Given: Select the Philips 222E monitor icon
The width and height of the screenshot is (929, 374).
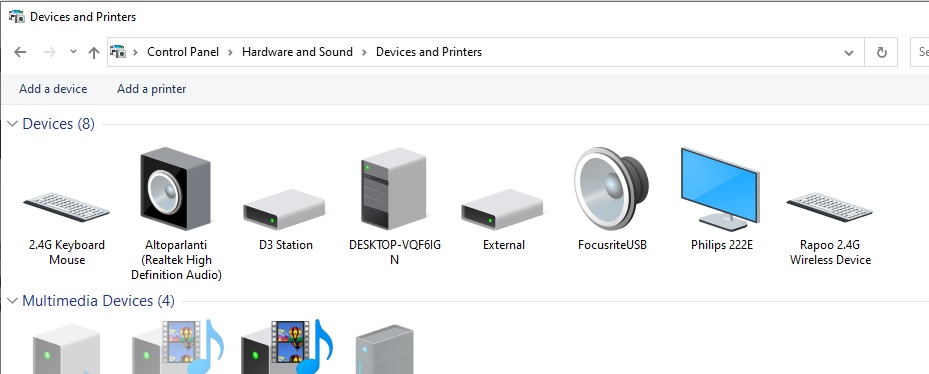Looking at the screenshot, I should coord(720,188).
